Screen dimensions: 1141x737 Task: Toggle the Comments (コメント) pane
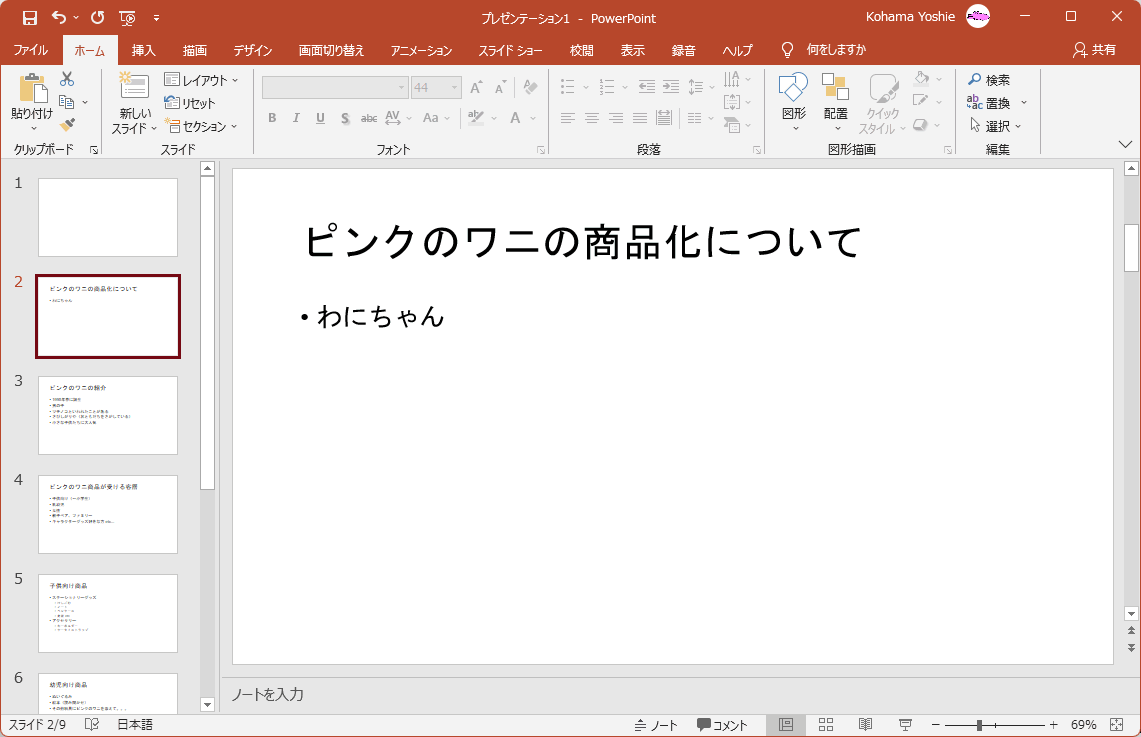[x=722, y=725]
